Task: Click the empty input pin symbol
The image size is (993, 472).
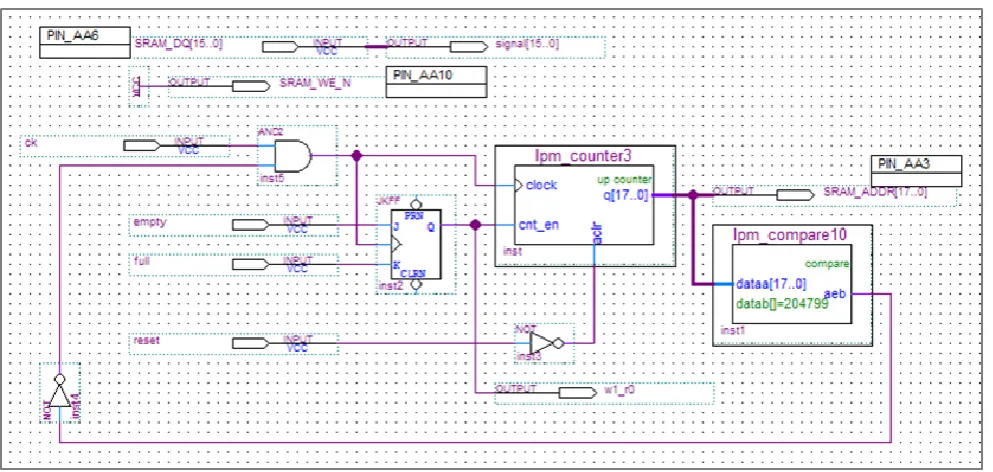Action: pos(251,225)
